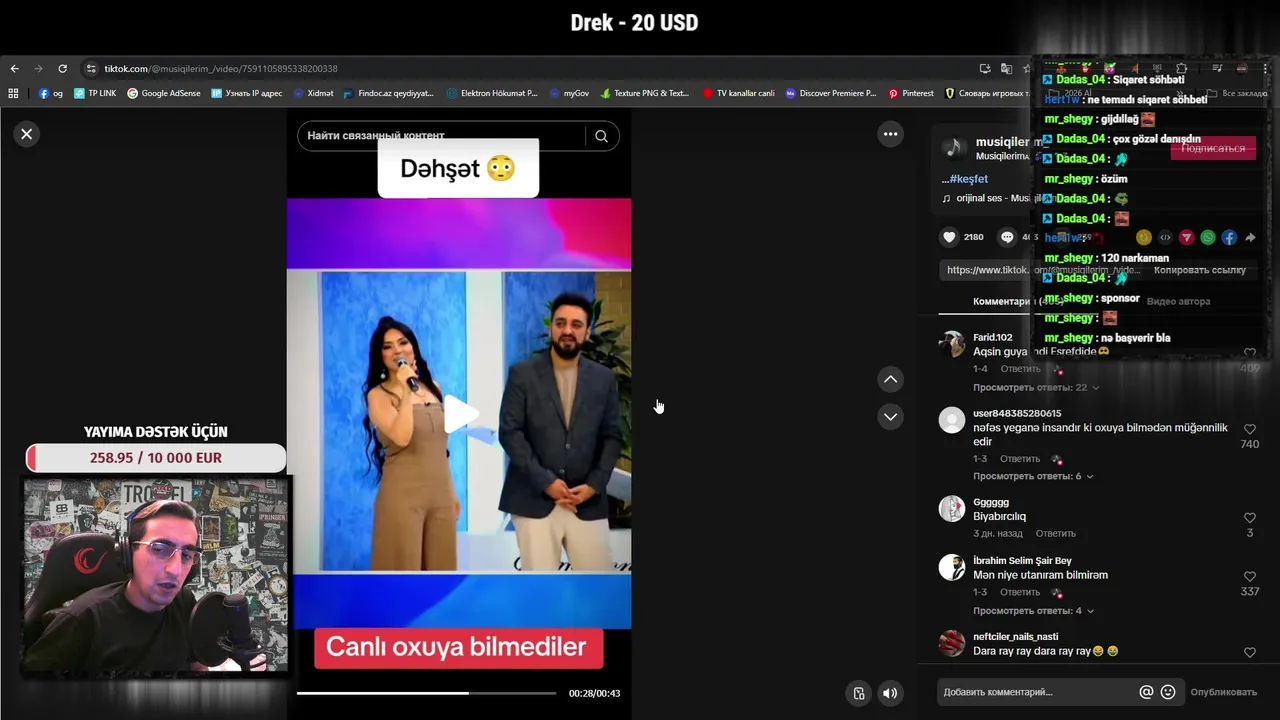
Task: Click the install app icon in address bar
Action: (x=985, y=69)
